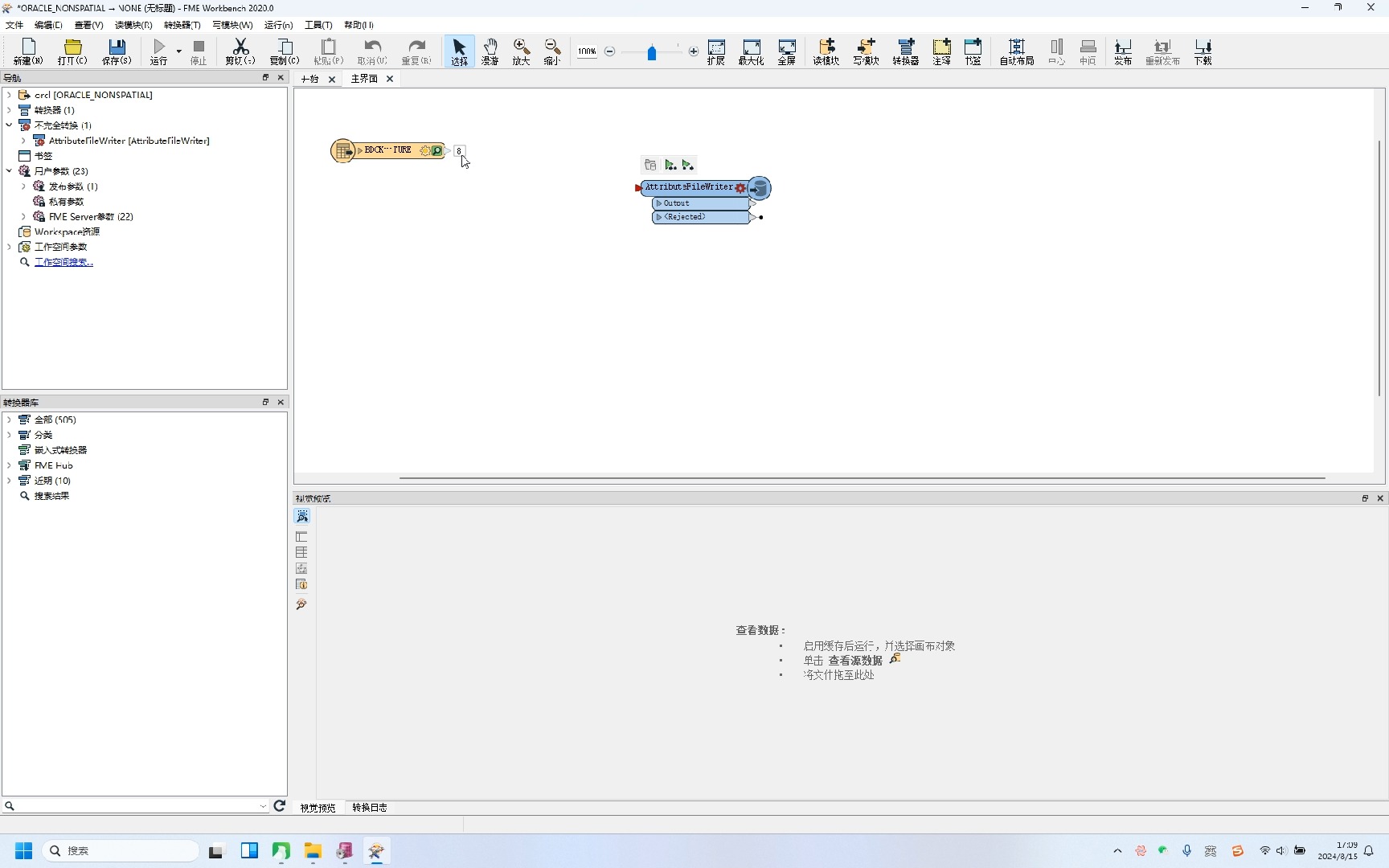Expand the 发布参数 (1) node

(23, 186)
